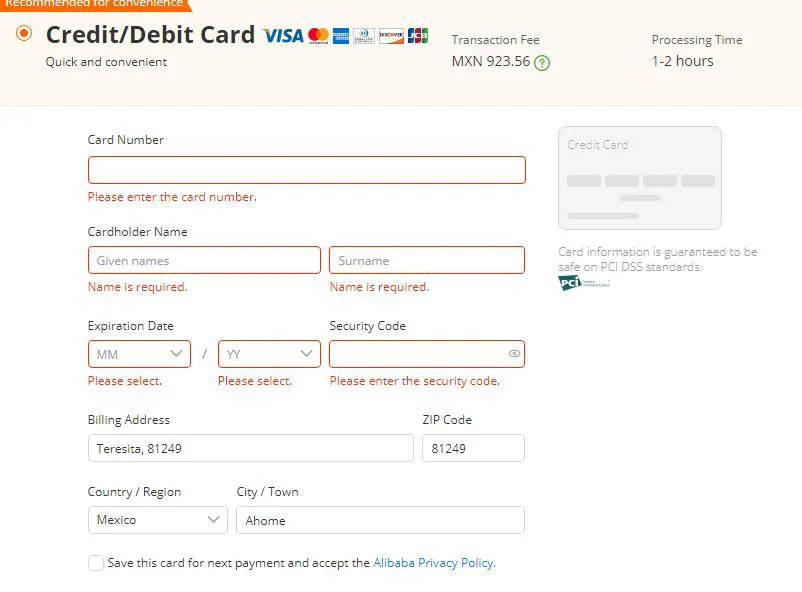This screenshot has height=592, width=802.
Task: Open the Alibaba Privacy Policy link
Action: (x=434, y=563)
